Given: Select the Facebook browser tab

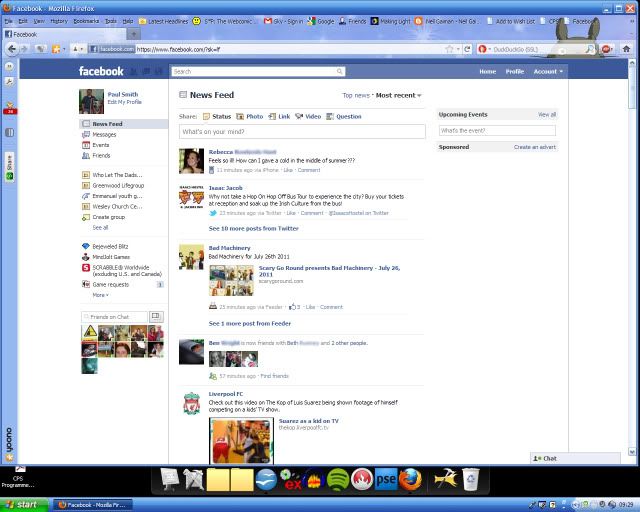Looking at the screenshot, I should 63,34.
